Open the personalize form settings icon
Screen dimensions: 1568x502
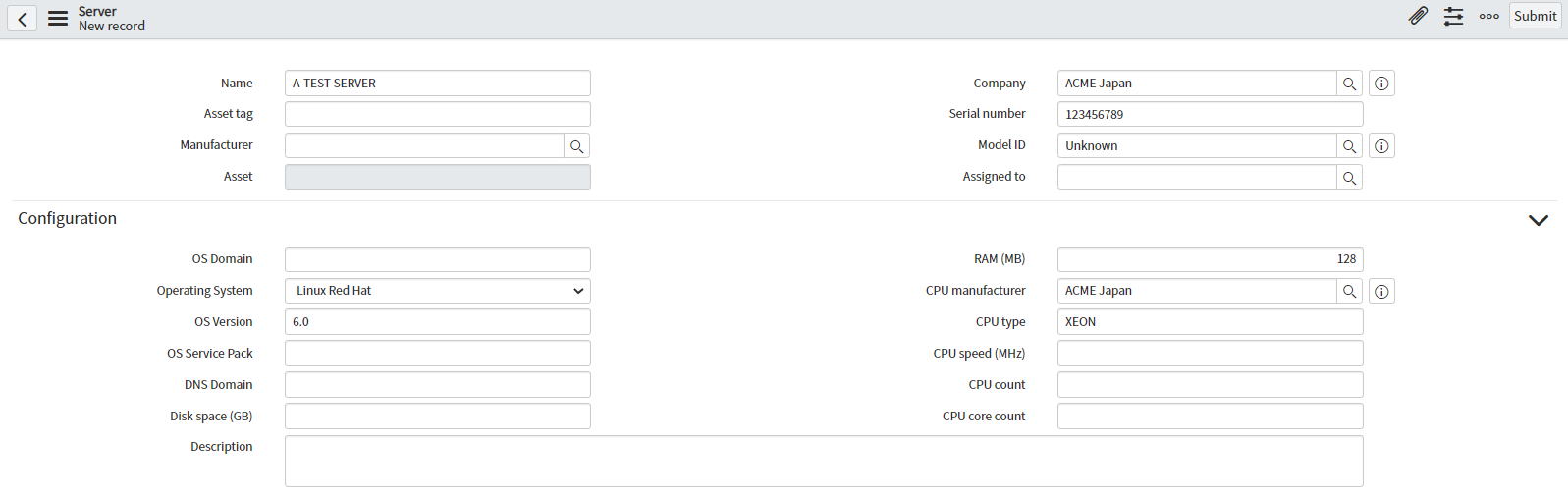pyautogui.click(x=1453, y=16)
